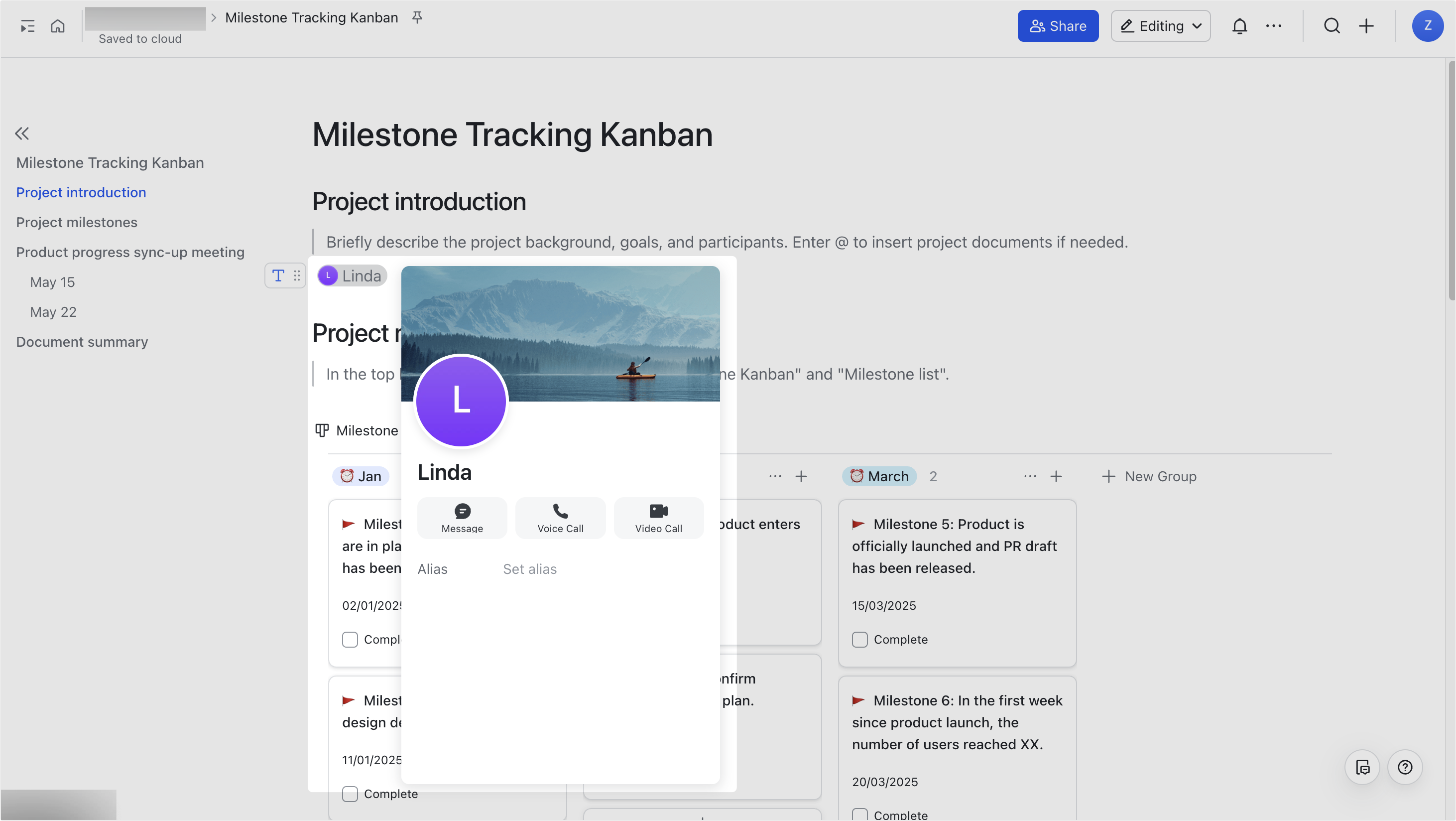Click the text block type T icon

click(278, 276)
